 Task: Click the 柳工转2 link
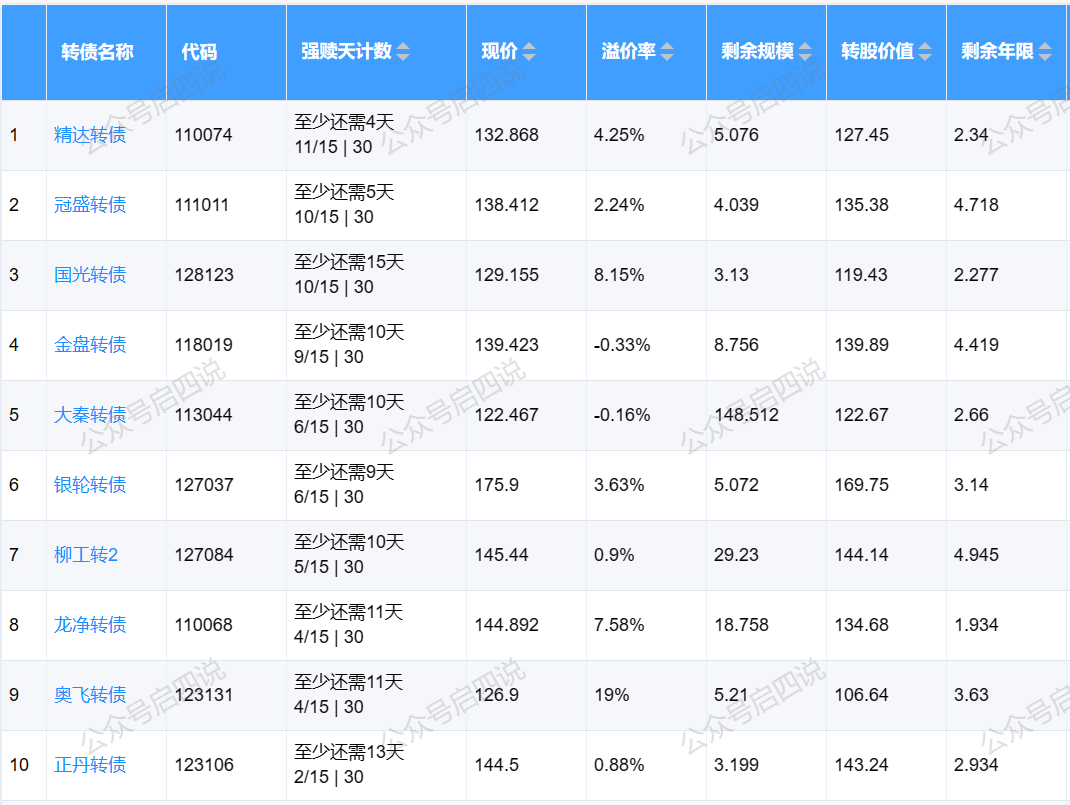pyautogui.click(x=86, y=555)
